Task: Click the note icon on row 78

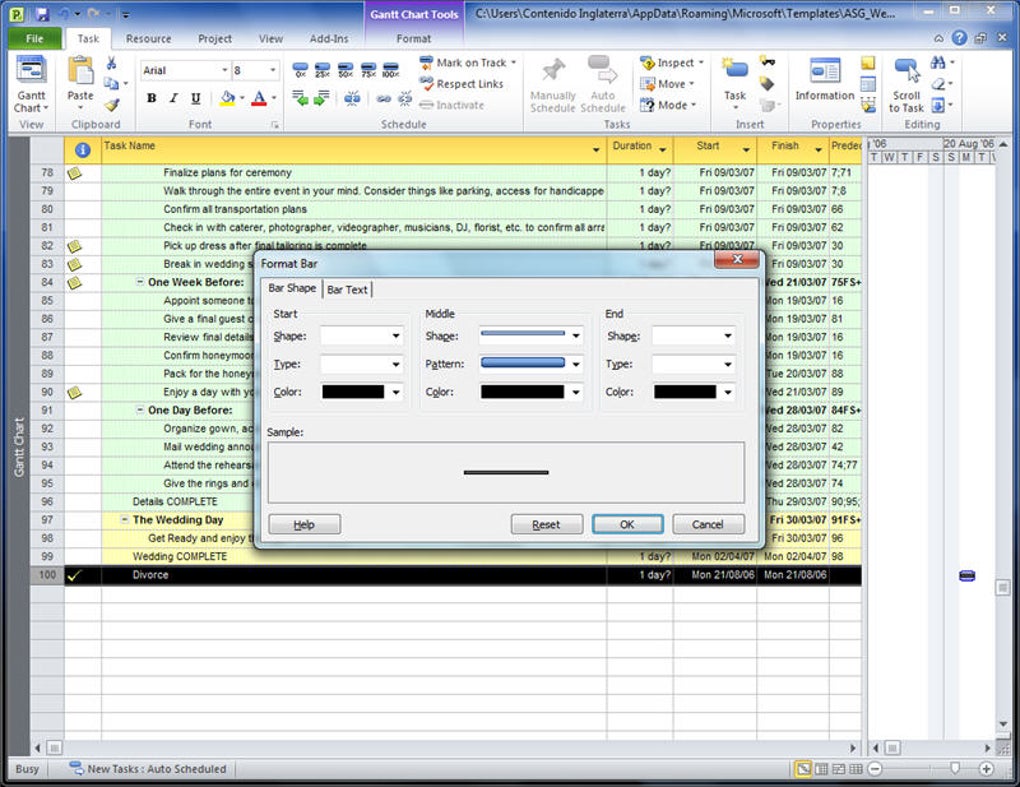Action: pos(75,173)
